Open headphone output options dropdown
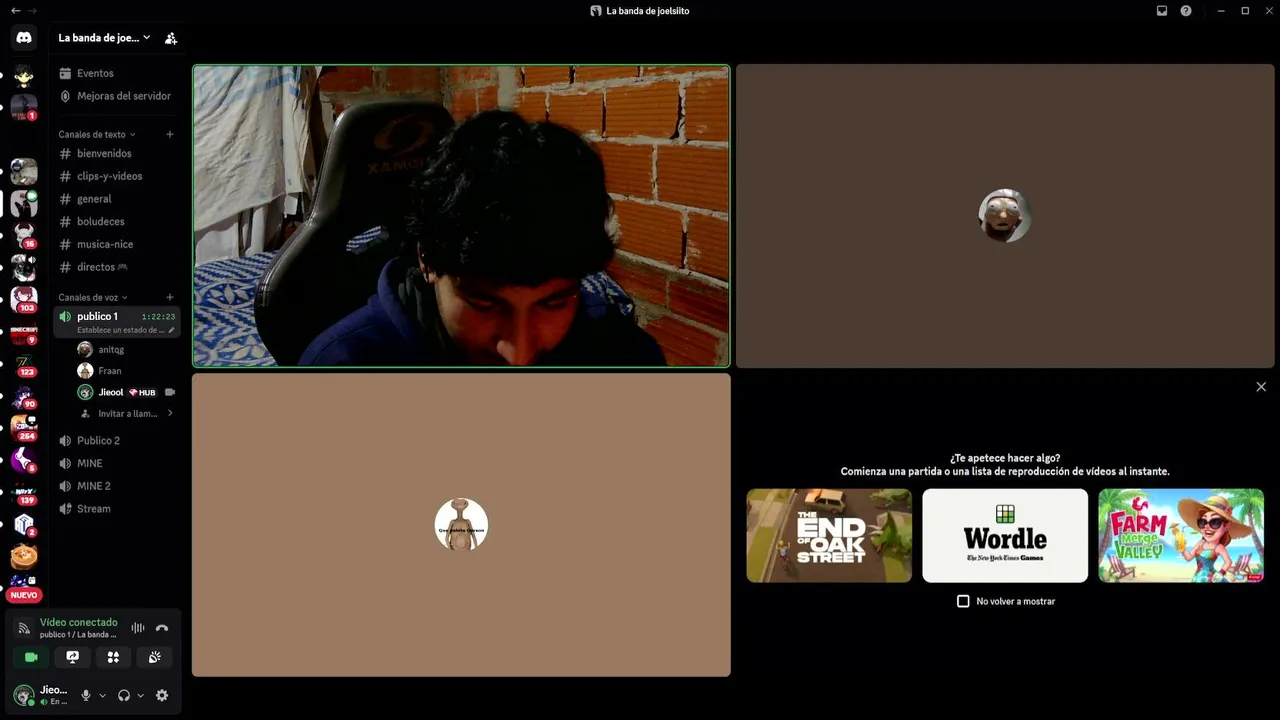Viewport: 1280px width, 720px height. 140,695
